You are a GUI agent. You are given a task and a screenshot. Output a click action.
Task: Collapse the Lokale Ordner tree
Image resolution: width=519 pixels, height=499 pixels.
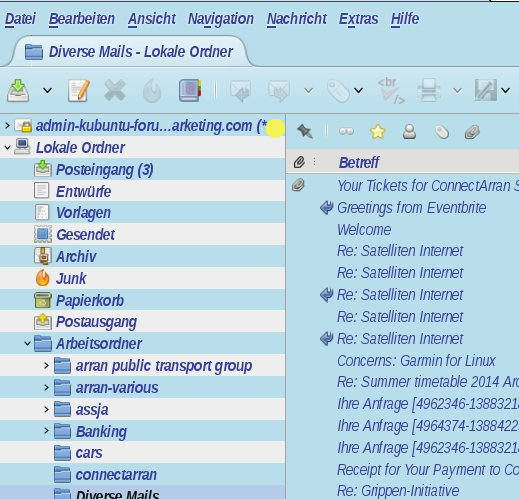click(x=7, y=147)
